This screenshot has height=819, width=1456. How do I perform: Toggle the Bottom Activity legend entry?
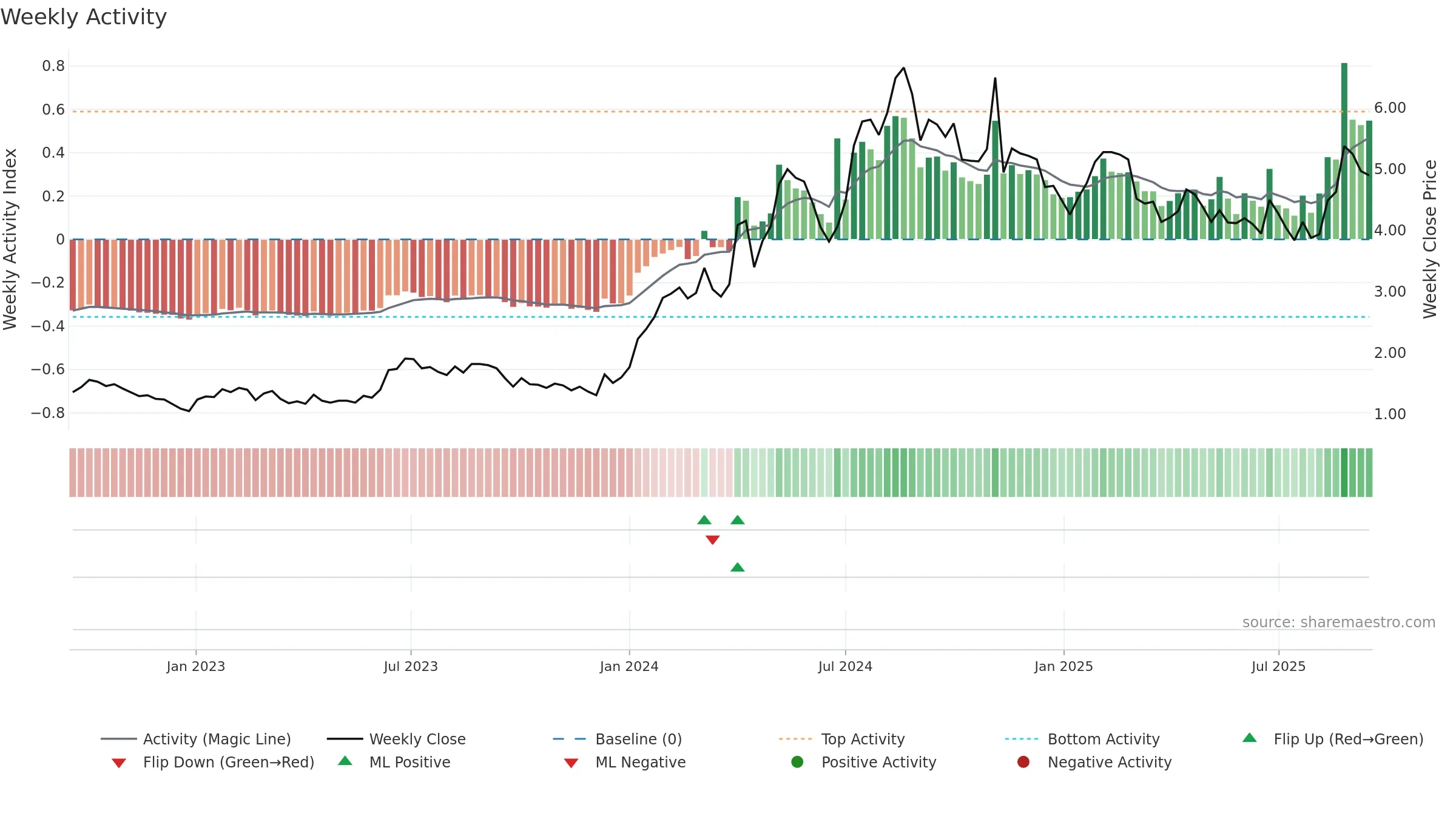[1082, 739]
